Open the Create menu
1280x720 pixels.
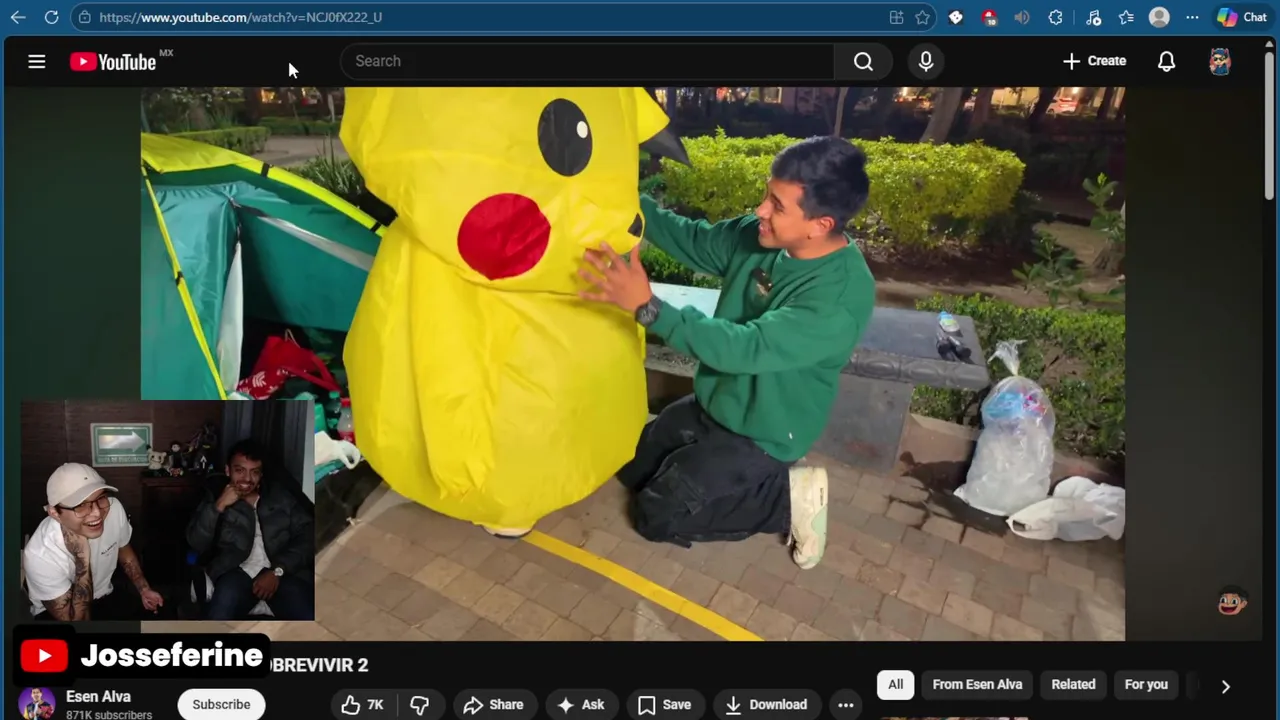click(x=1094, y=61)
